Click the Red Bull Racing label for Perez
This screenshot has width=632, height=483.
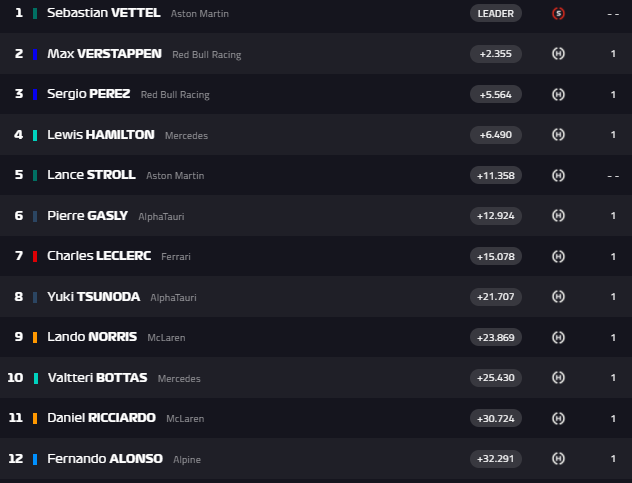[175, 95]
